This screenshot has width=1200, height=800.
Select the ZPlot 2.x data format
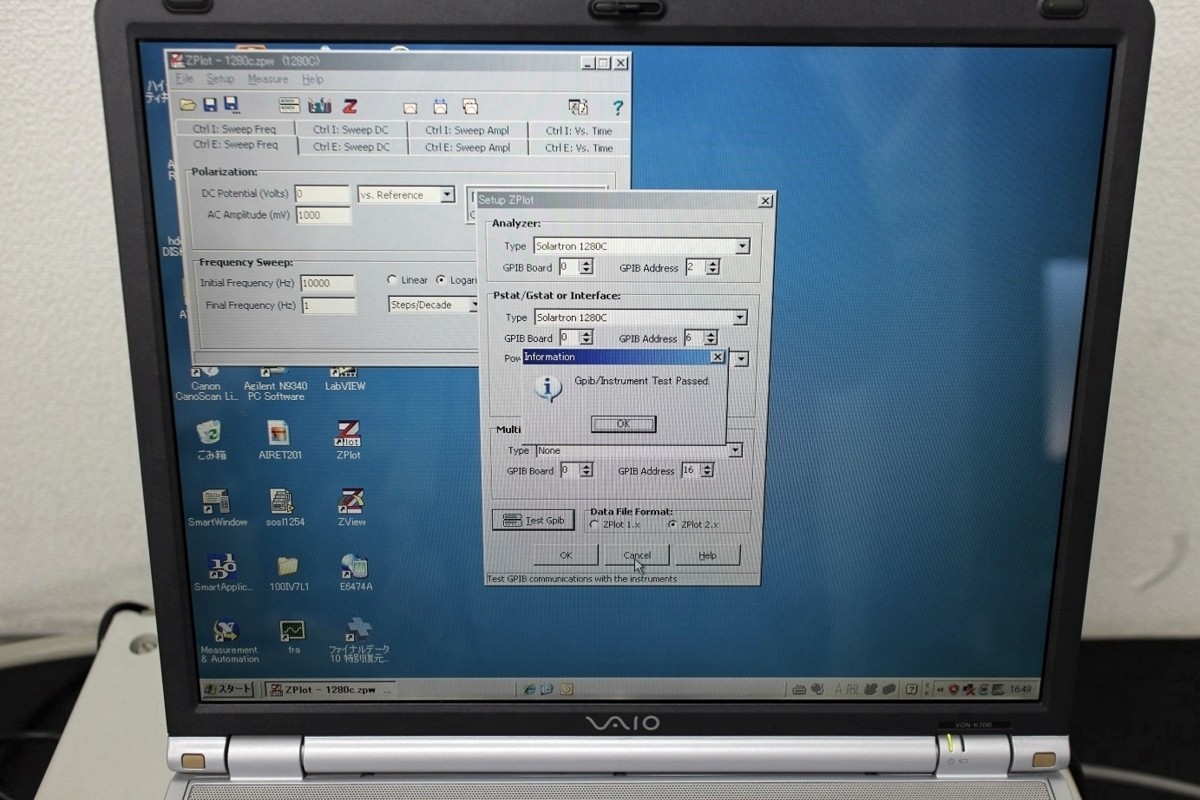(x=671, y=524)
